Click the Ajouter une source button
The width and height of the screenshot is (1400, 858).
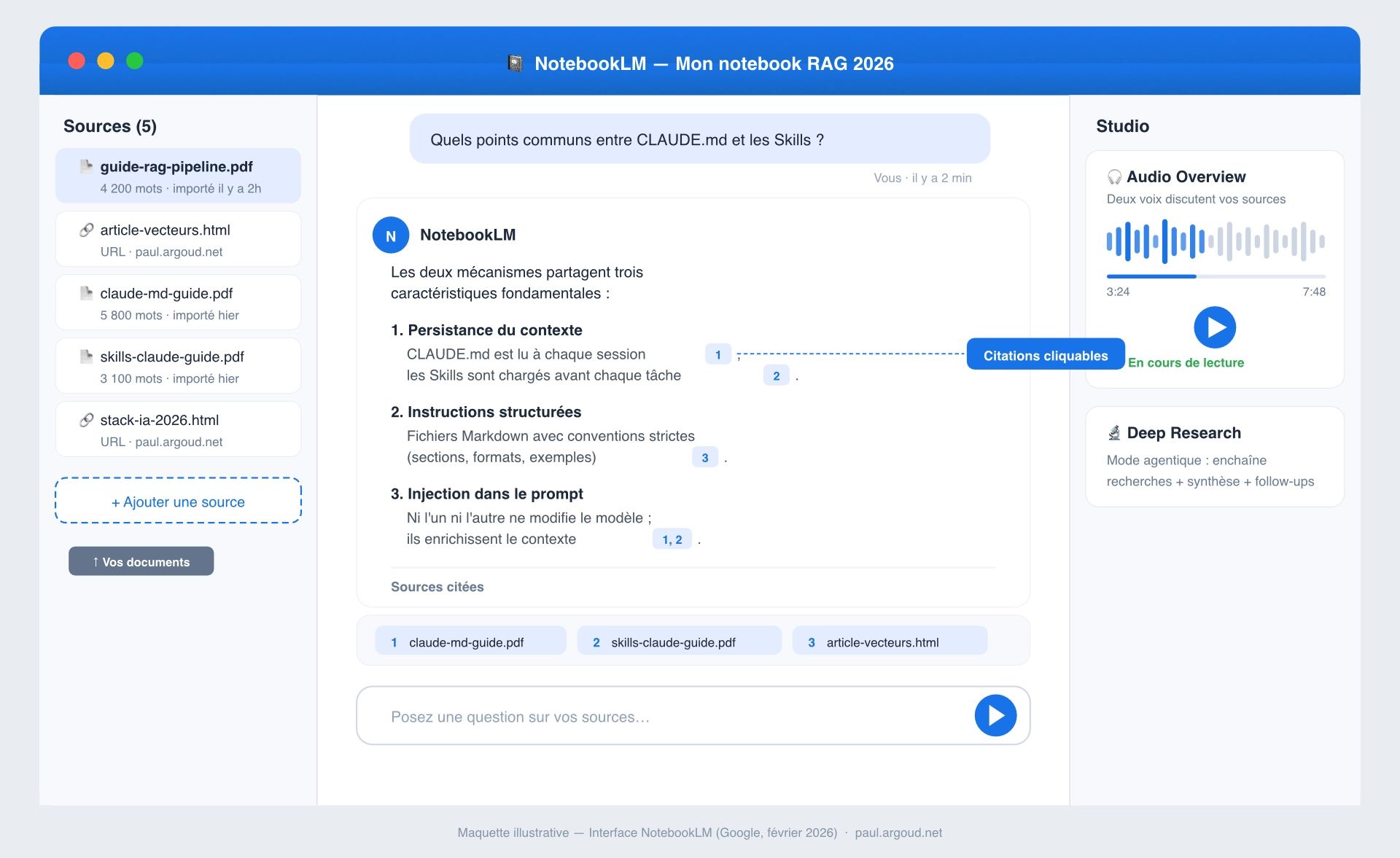pos(178,502)
